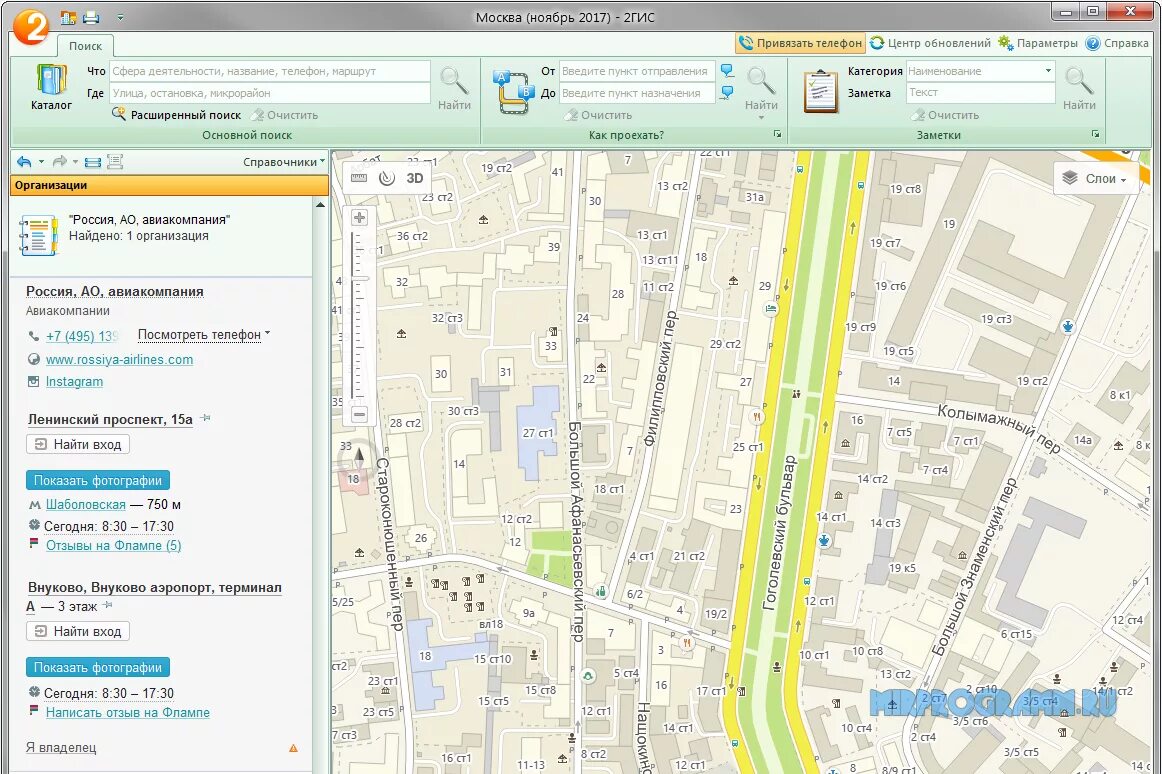The width and height of the screenshot is (1162, 774).
Task: Click Найти magnifier in Основной поиск group
Action: pyautogui.click(x=454, y=87)
